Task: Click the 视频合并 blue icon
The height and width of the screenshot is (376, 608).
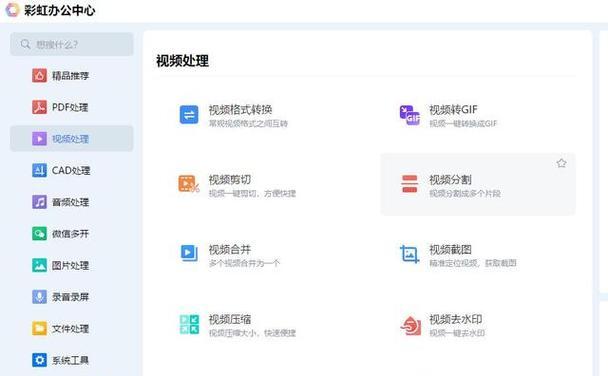Action: pos(189,253)
